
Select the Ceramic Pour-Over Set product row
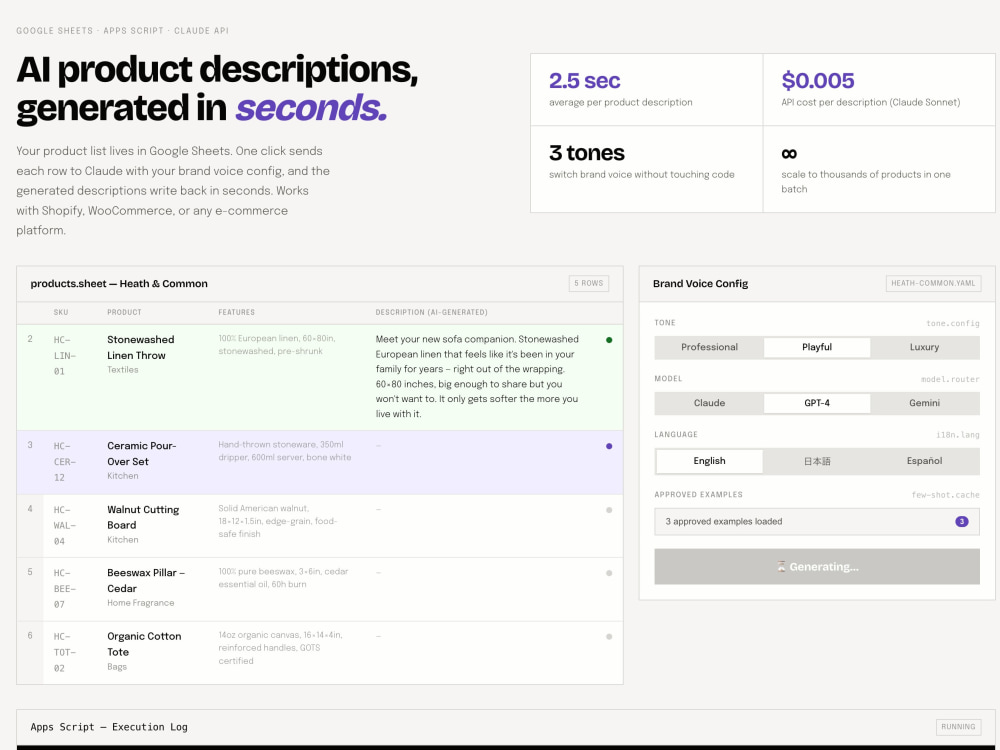[320, 462]
